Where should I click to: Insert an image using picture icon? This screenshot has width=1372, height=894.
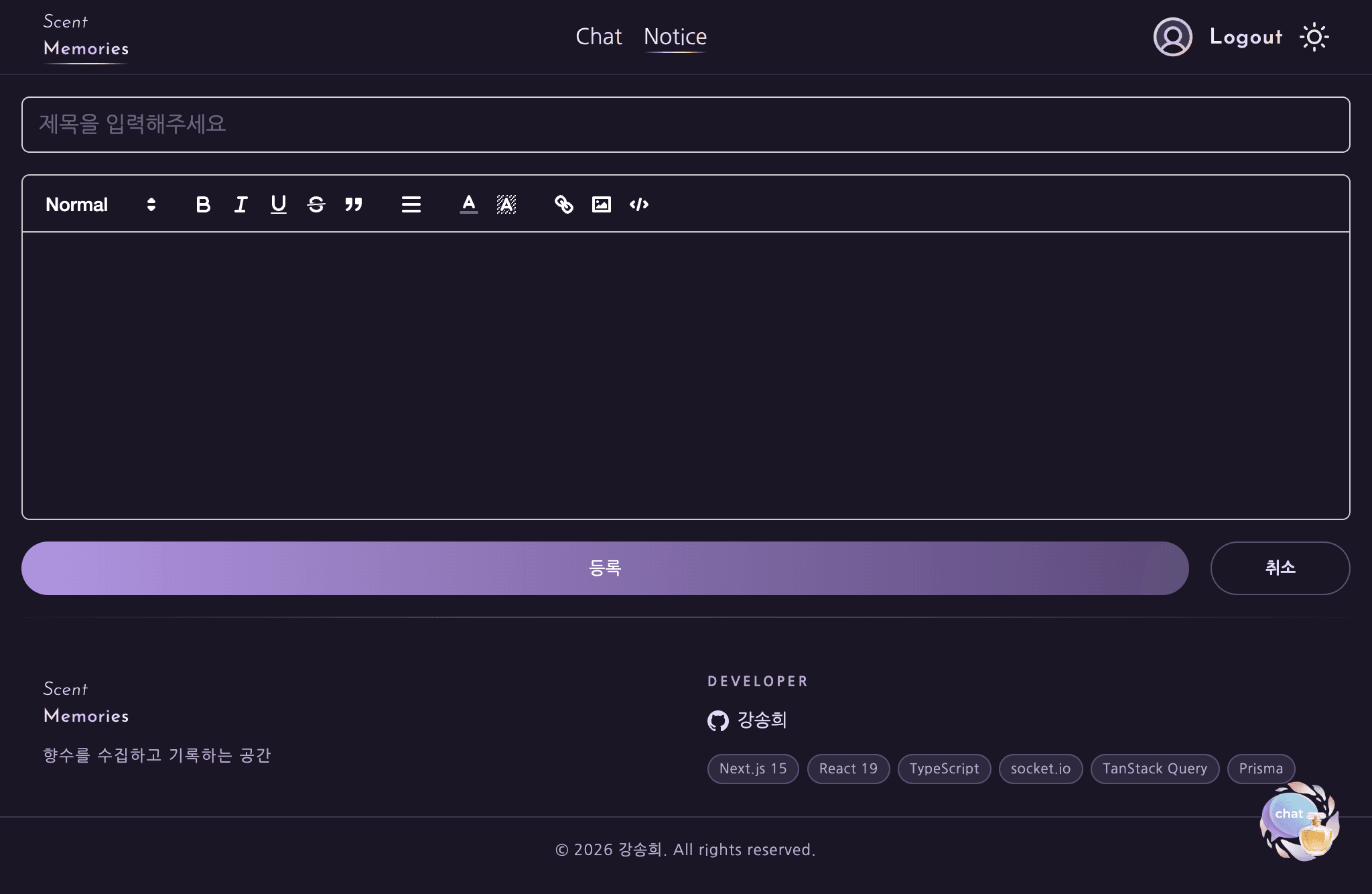(601, 204)
